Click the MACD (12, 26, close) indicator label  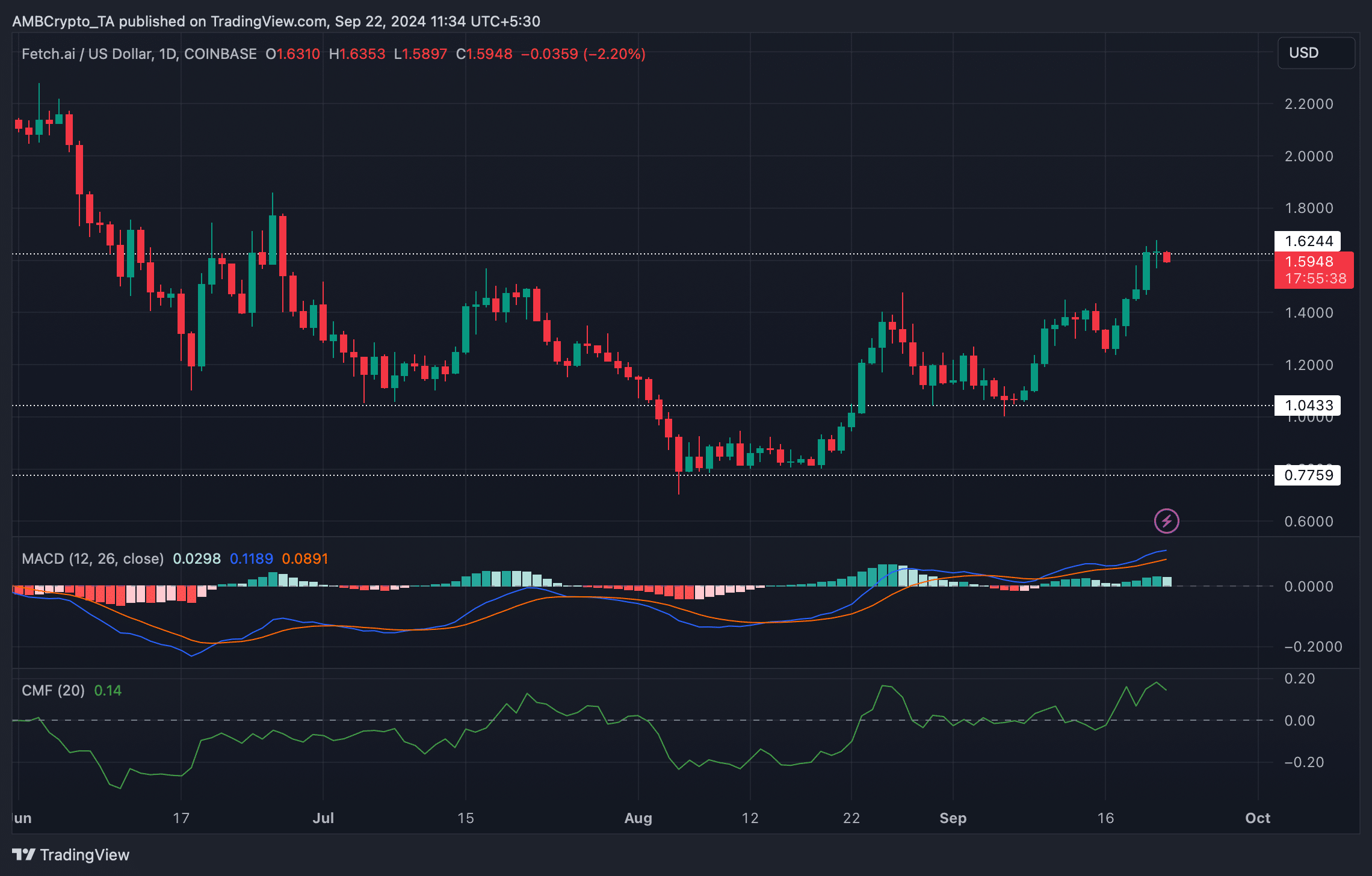pos(93,558)
